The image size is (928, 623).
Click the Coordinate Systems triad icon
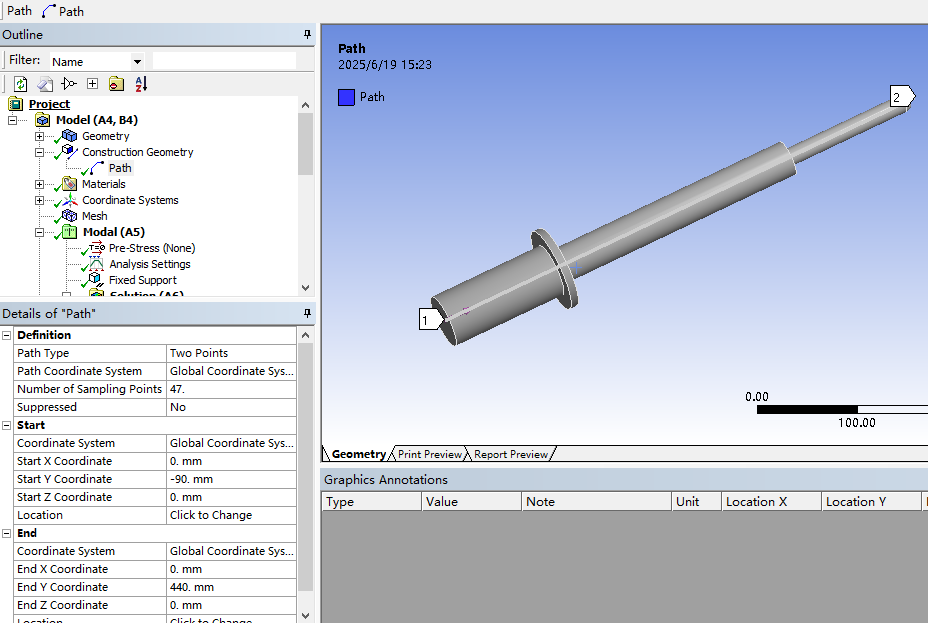point(70,200)
